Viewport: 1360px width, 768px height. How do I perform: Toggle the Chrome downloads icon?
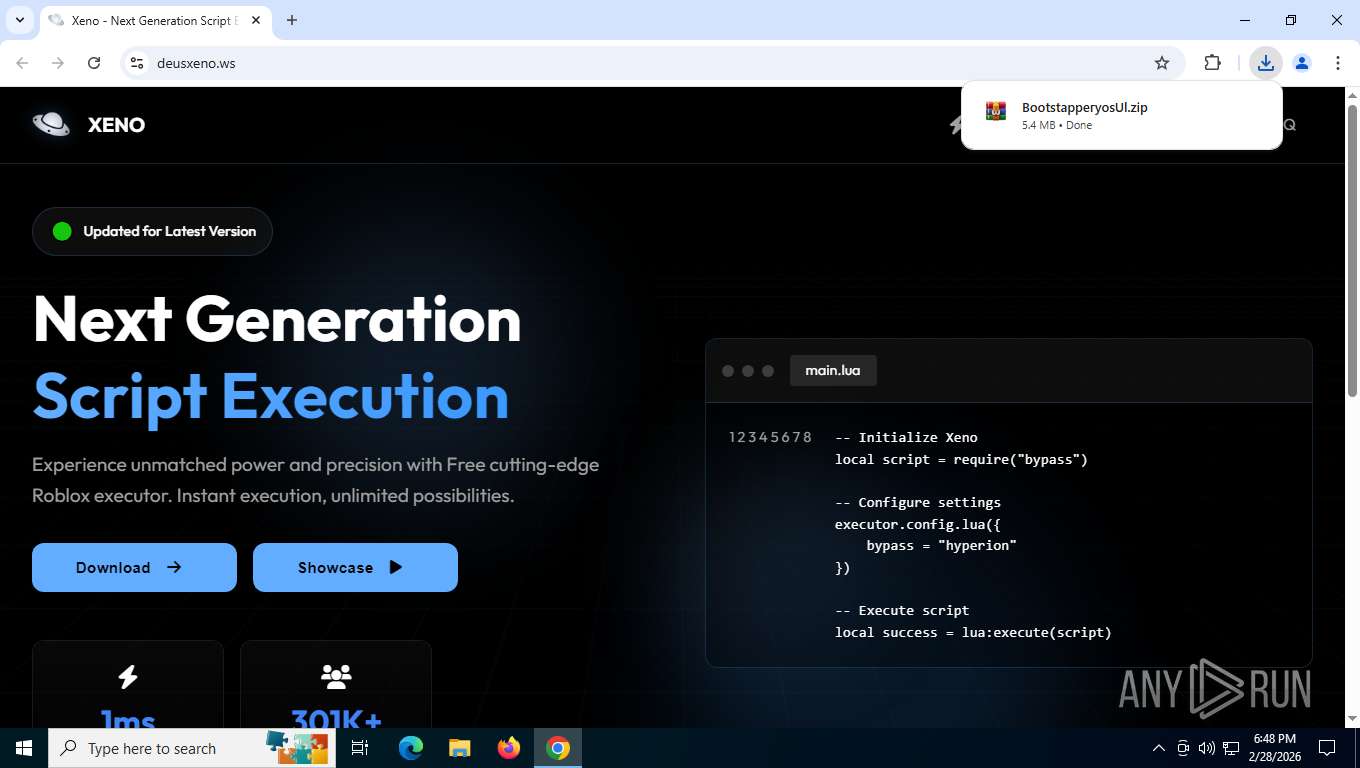tap(1266, 63)
